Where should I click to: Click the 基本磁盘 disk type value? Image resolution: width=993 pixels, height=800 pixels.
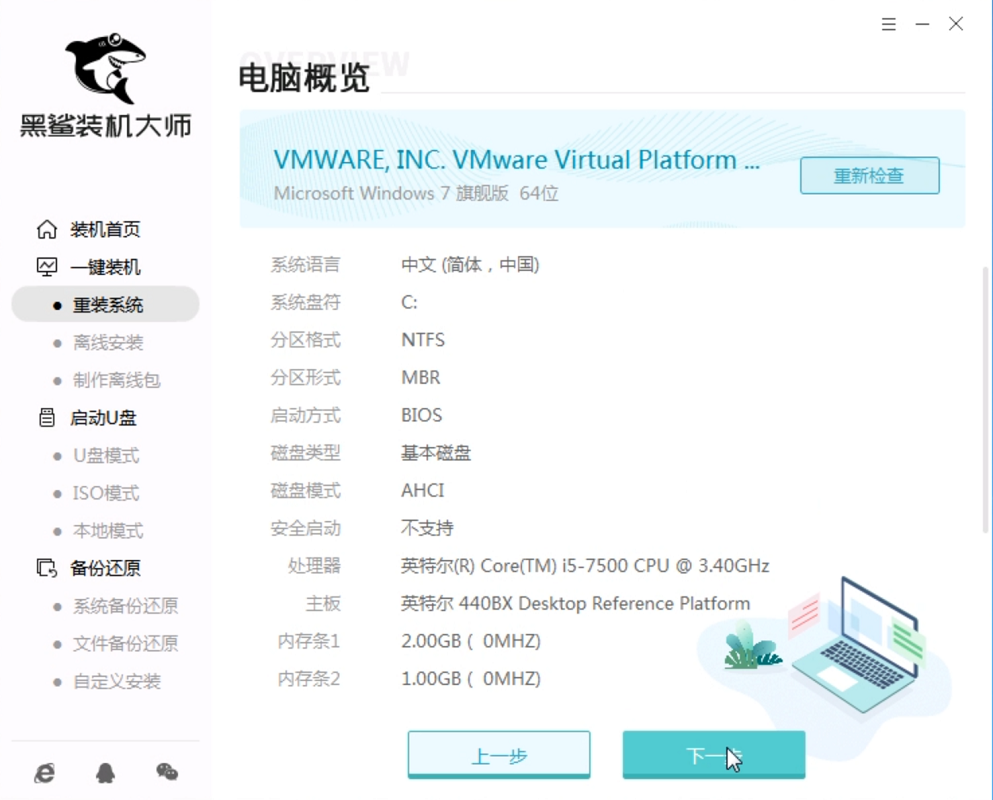tap(436, 453)
